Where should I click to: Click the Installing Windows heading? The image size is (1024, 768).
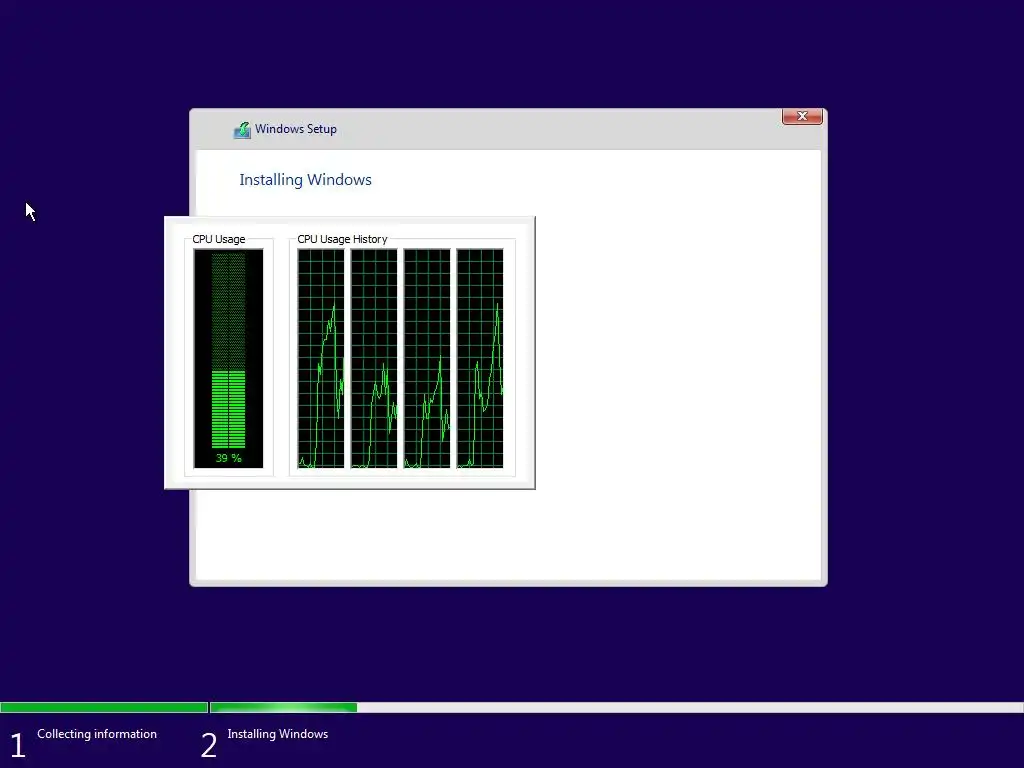(x=305, y=180)
